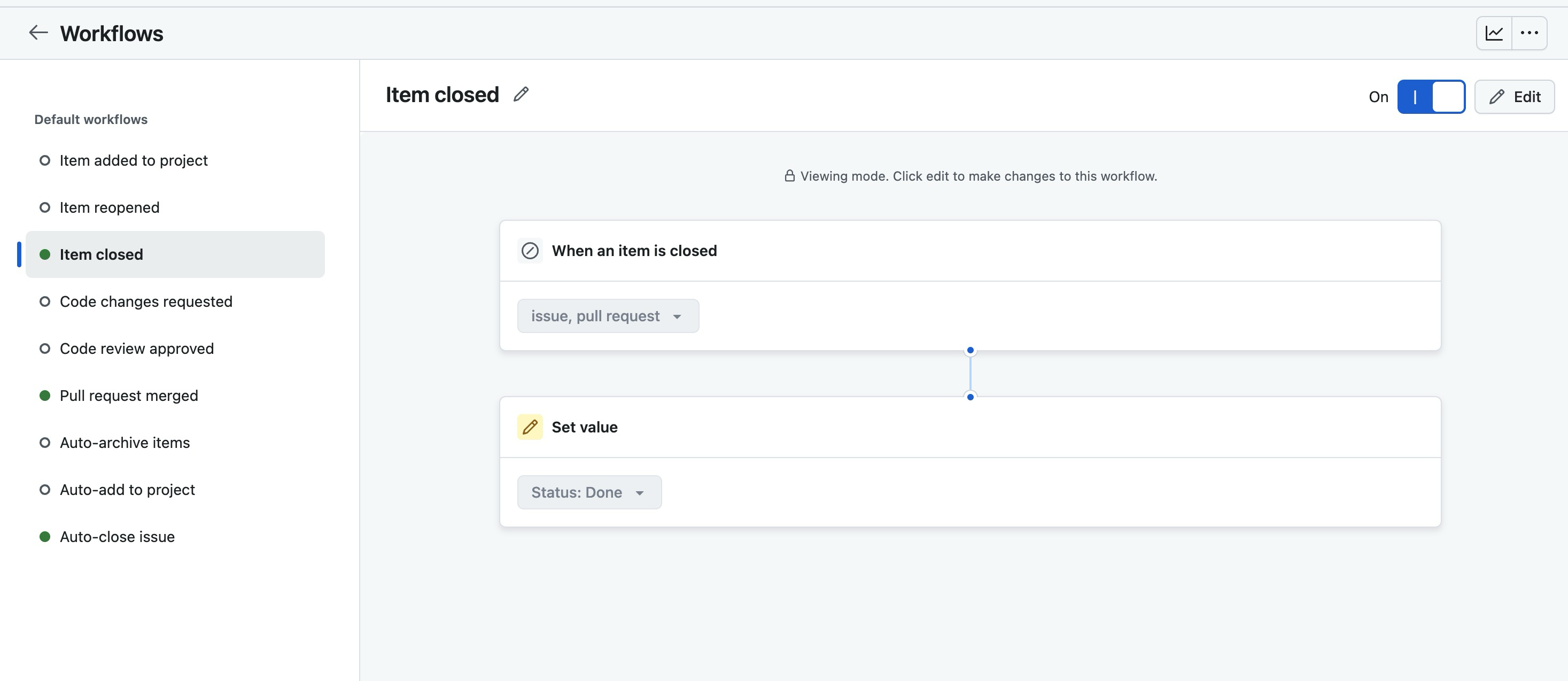Select the Item added to project workflow

pyautogui.click(x=133, y=160)
